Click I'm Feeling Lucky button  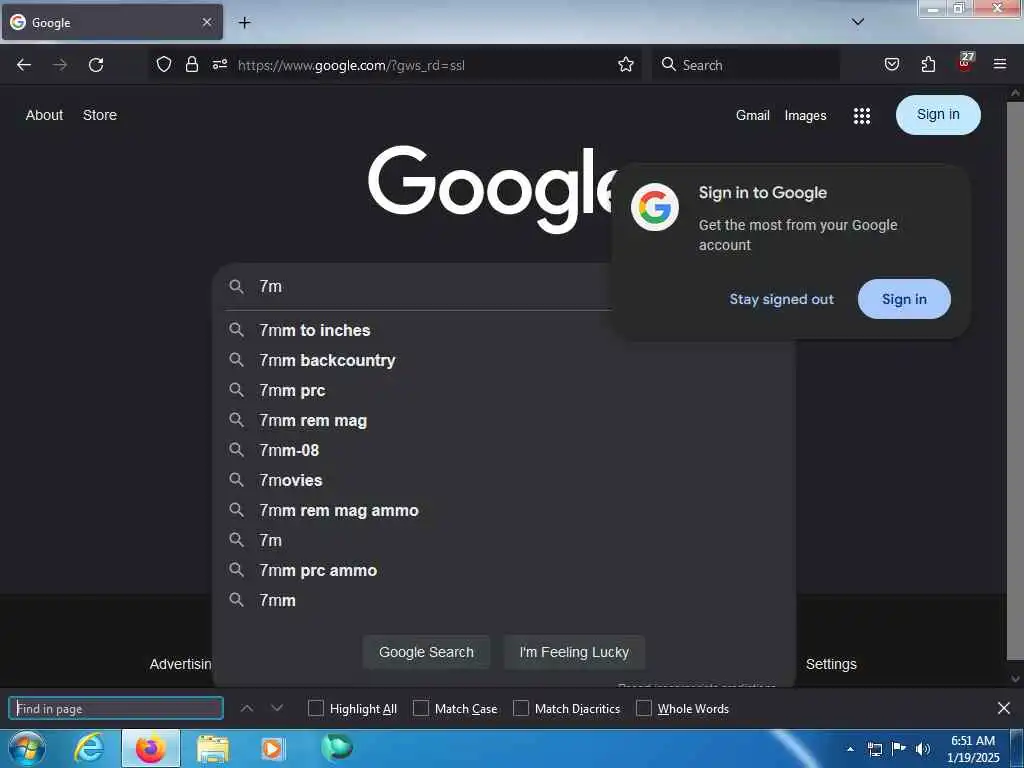(x=574, y=652)
